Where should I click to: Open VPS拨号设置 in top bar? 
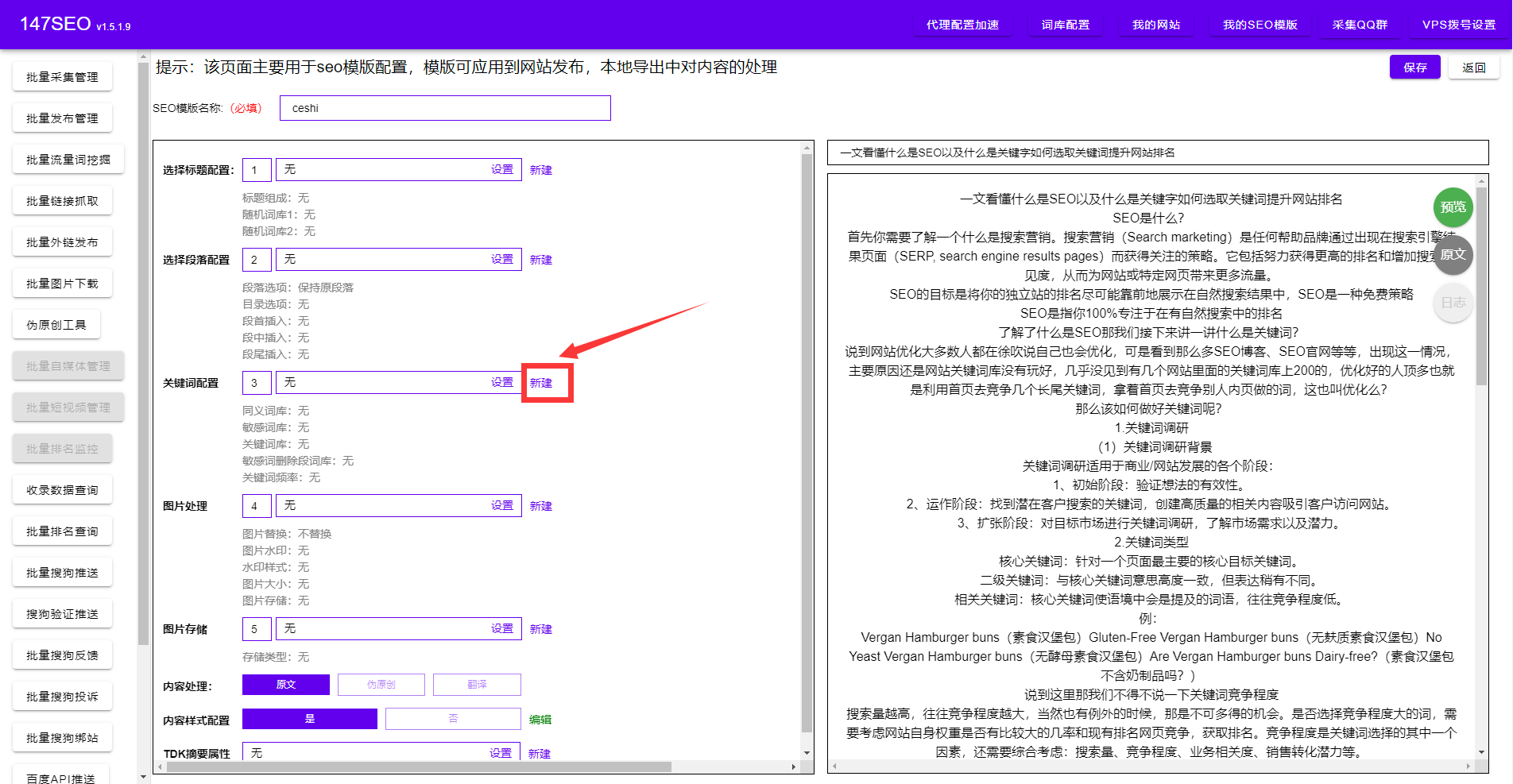(x=1459, y=25)
